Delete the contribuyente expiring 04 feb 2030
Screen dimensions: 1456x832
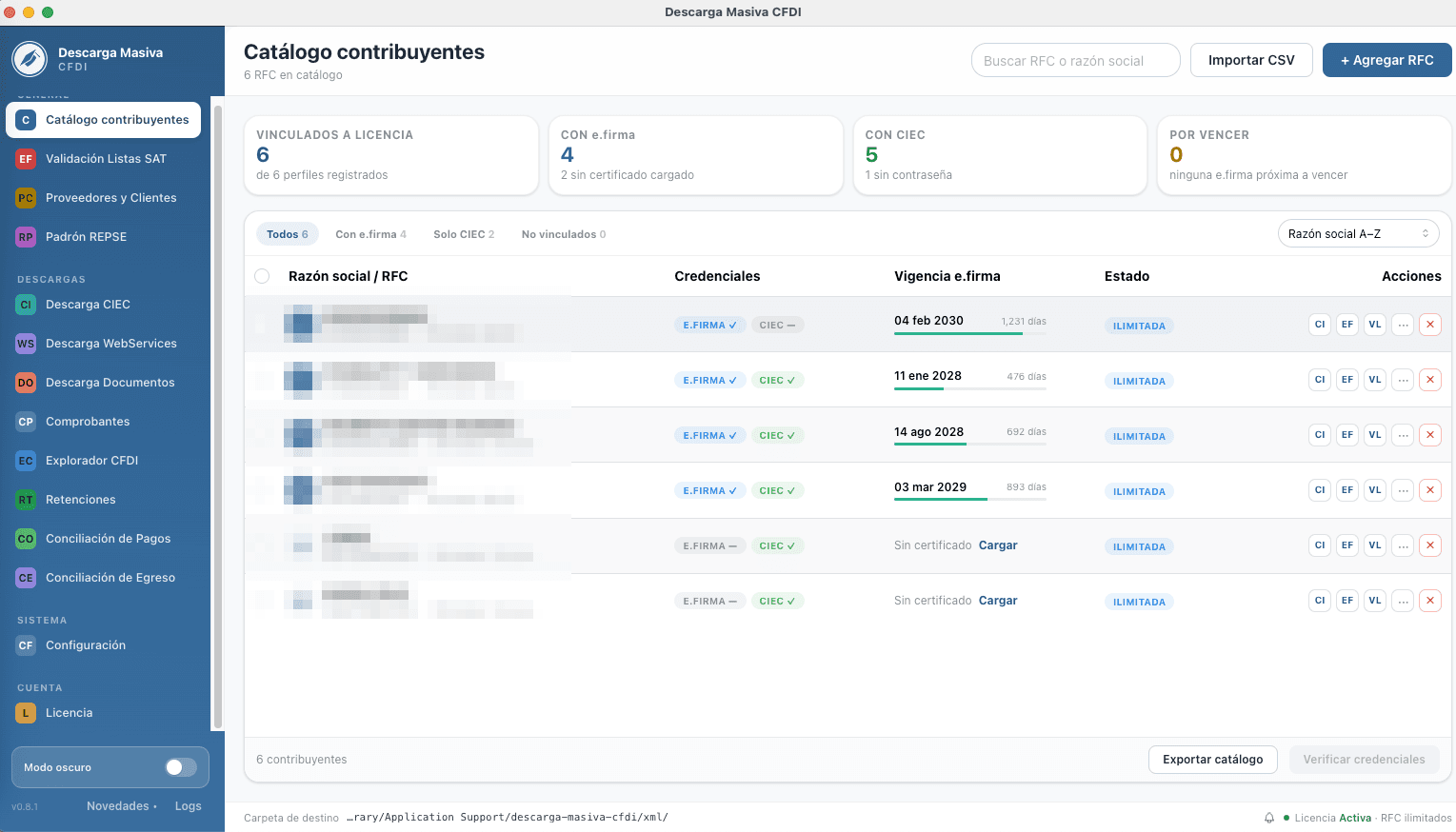(1430, 325)
